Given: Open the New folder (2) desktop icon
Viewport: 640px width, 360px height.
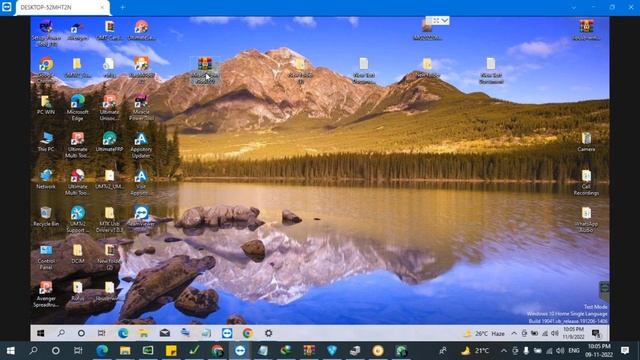Looking at the screenshot, I should tap(109, 257).
